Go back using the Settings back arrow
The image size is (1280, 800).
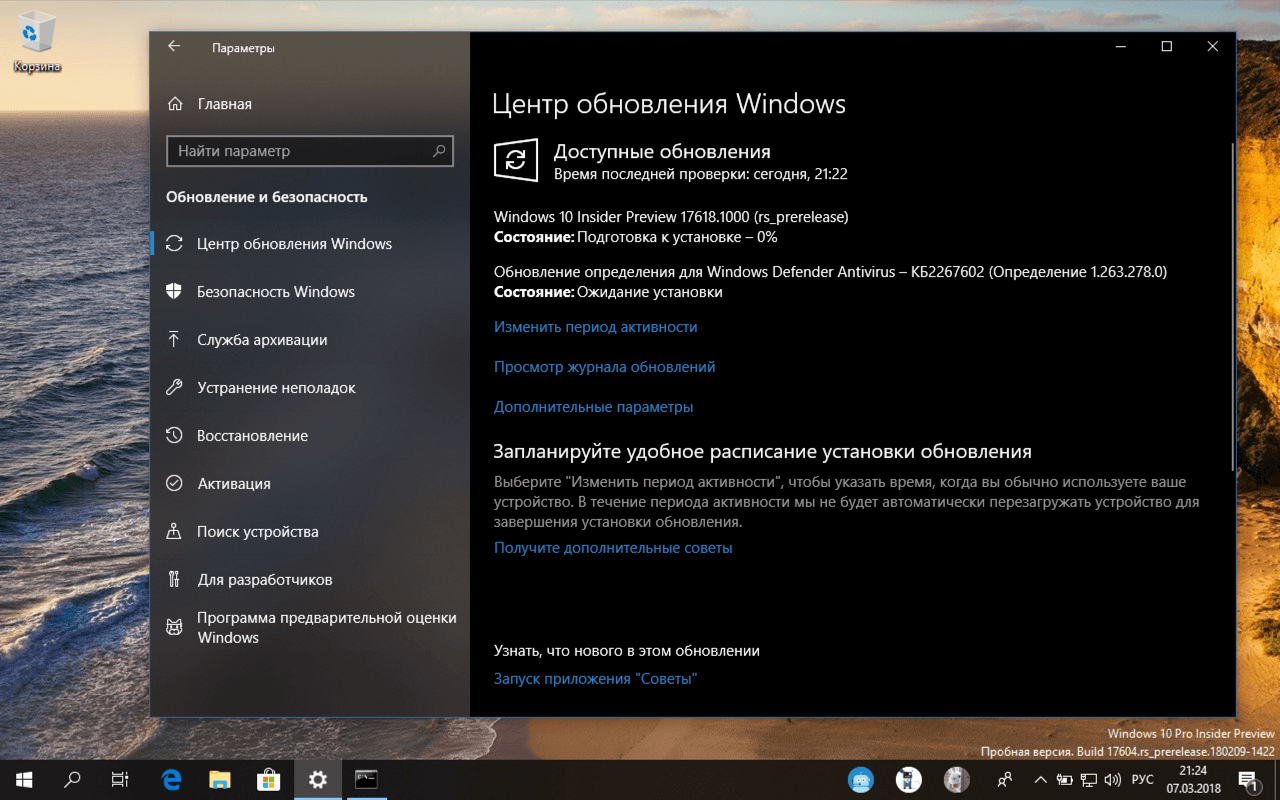(174, 47)
